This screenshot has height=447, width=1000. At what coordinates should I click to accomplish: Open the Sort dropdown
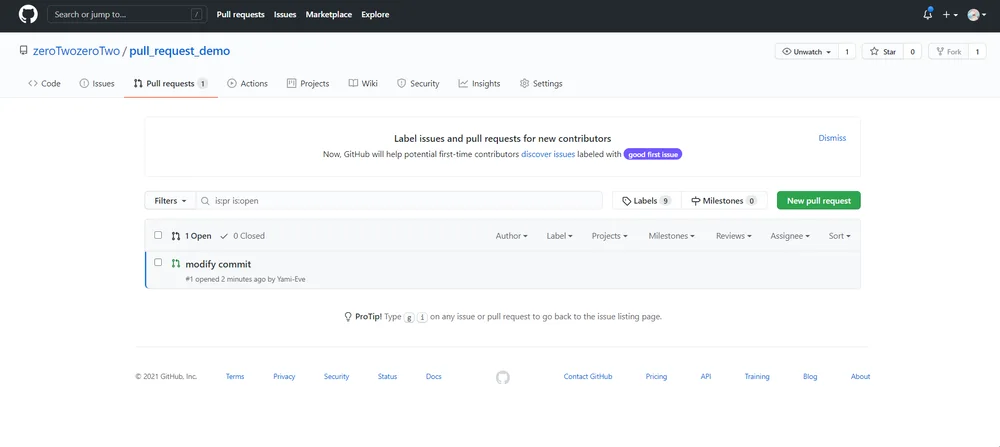[839, 236]
